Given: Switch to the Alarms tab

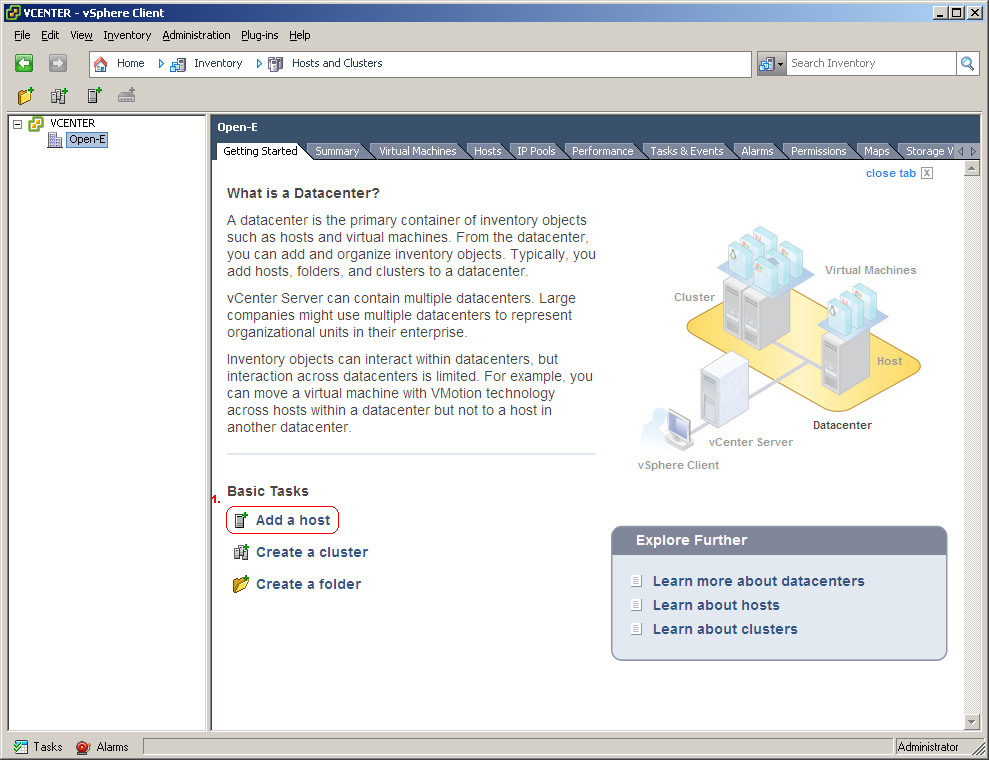Looking at the screenshot, I should click(x=757, y=151).
